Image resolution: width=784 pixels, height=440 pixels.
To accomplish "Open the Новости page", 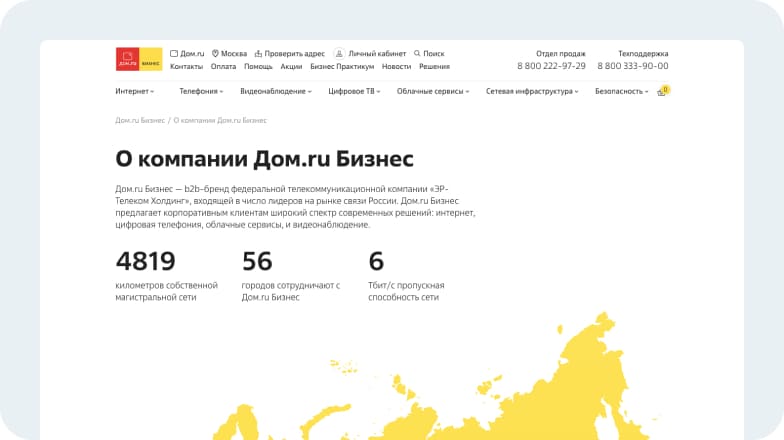I will coord(396,66).
